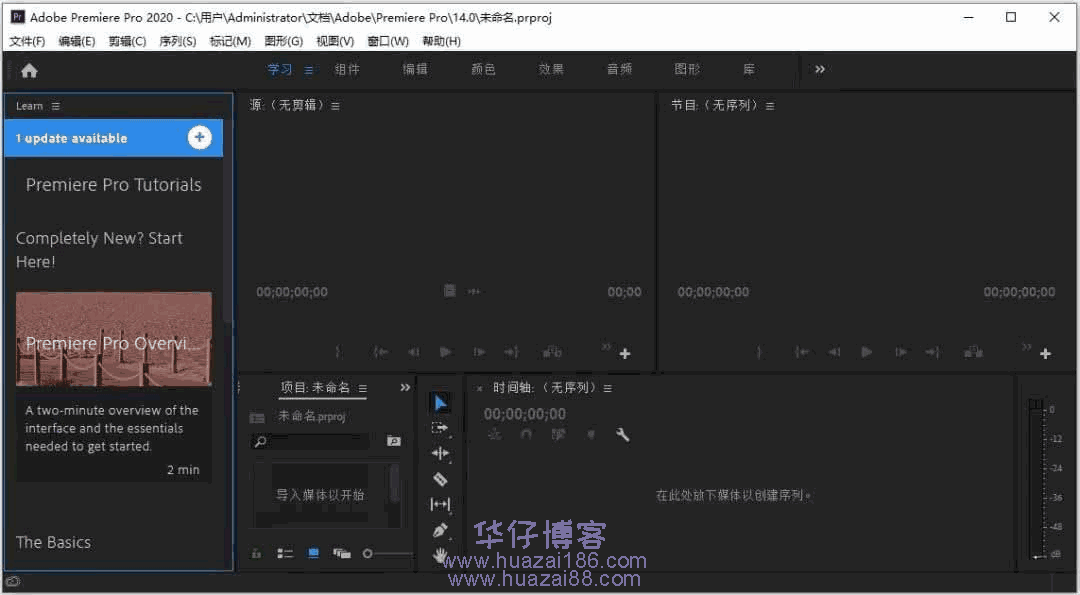1080x595 pixels.
Task: Switch to the 颜色 workspace
Action: coord(483,69)
